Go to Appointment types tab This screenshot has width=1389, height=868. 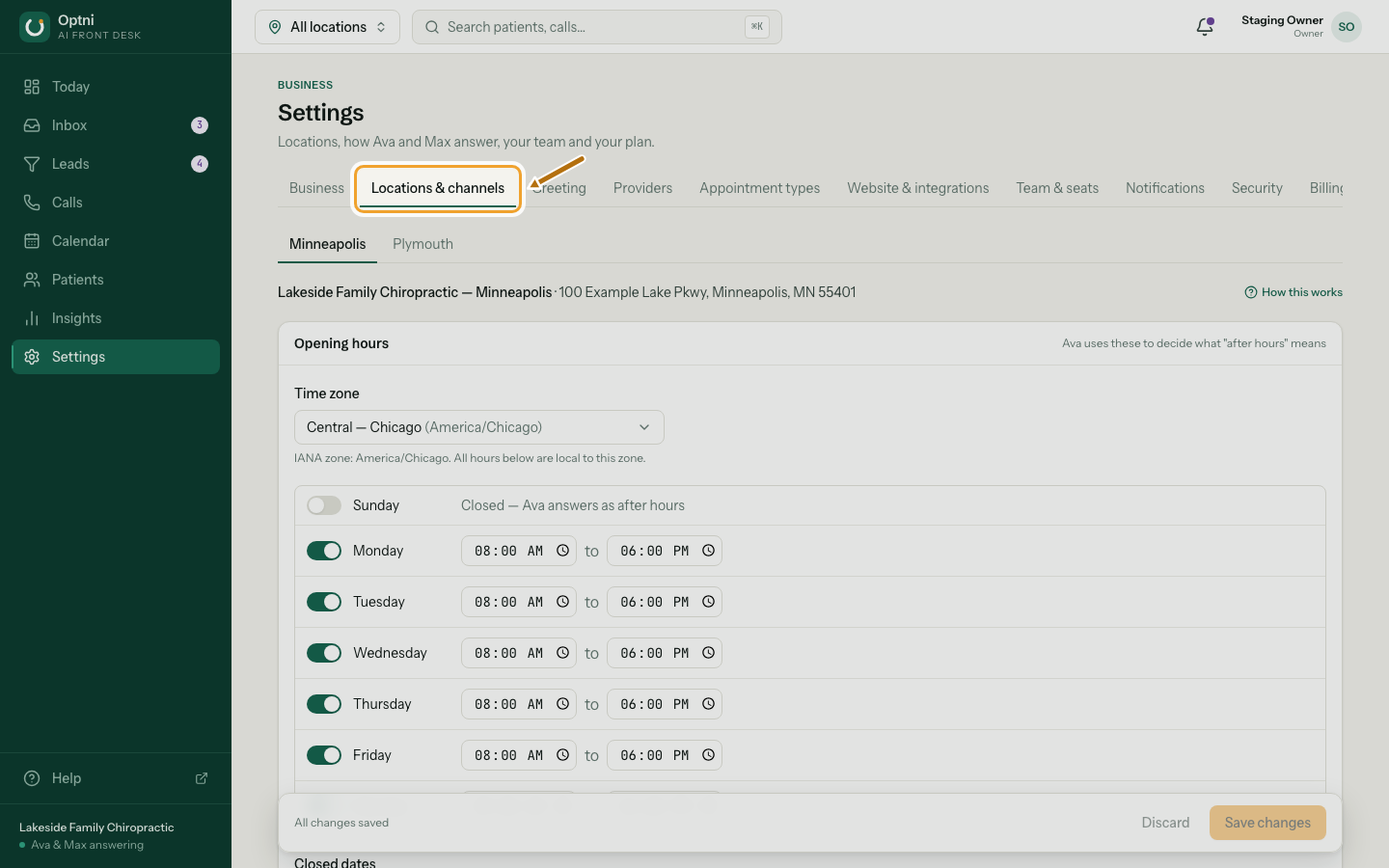coord(759,188)
